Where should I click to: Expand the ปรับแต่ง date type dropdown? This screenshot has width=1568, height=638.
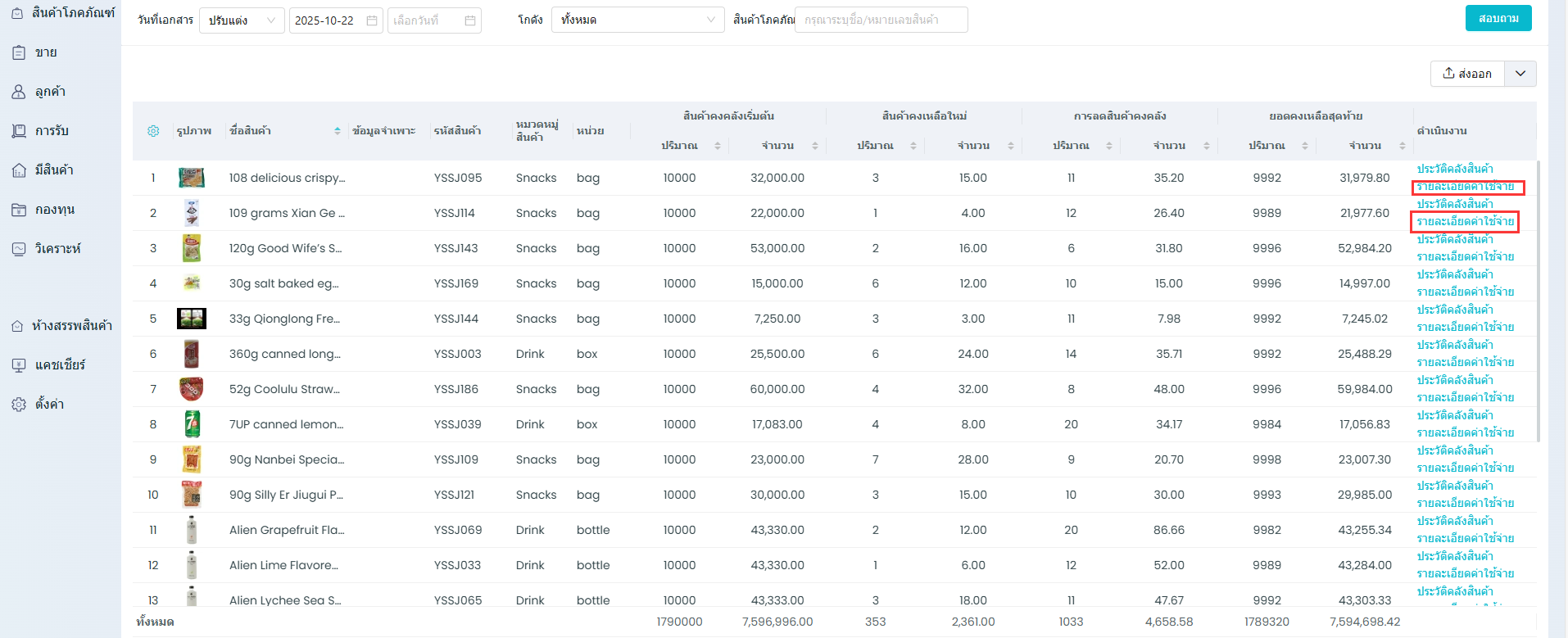242,20
